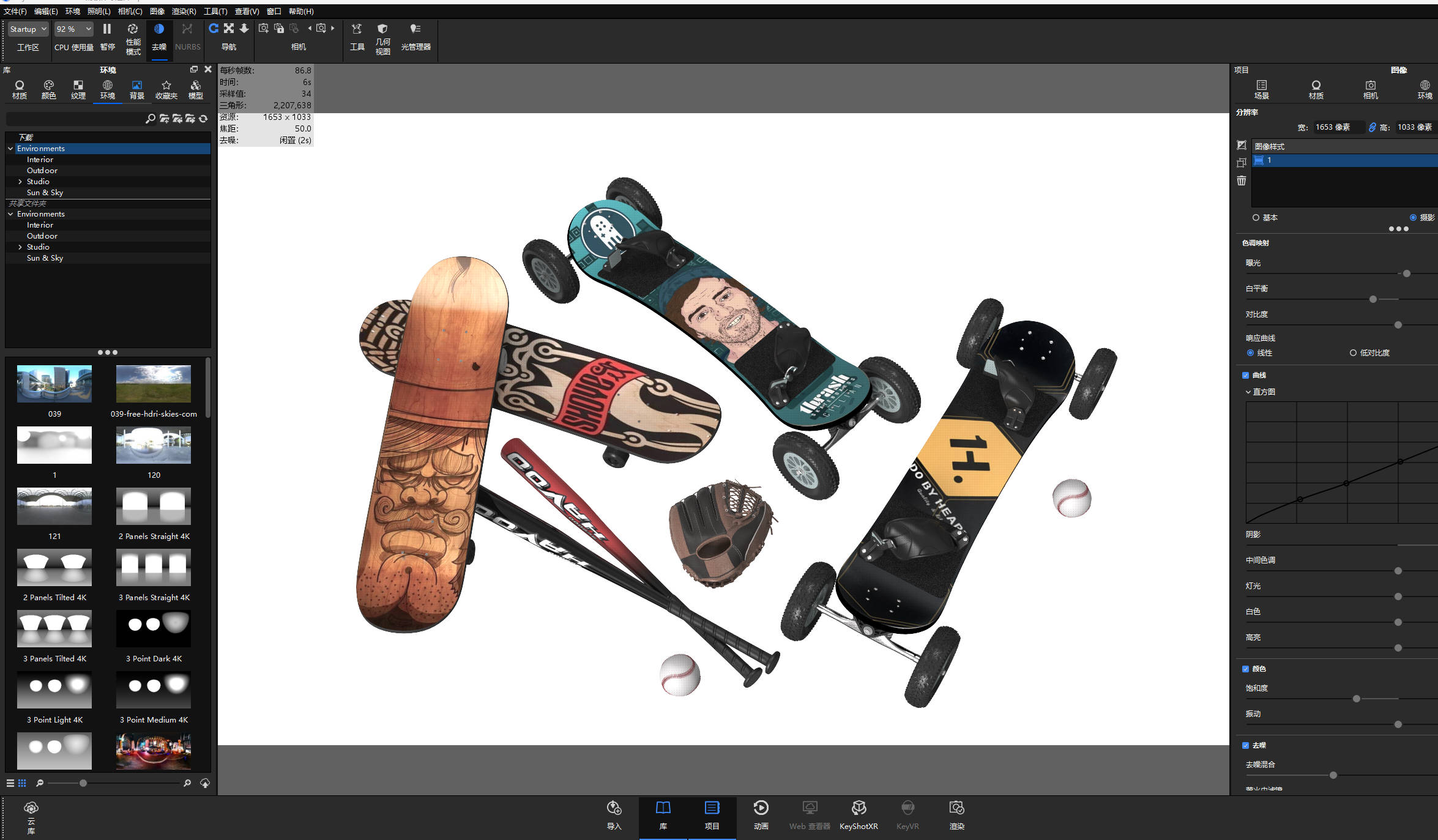Launch KeyShotXR from bottom toolbar
The width and height of the screenshot is (1438, 840).
(x=859, y=816)
